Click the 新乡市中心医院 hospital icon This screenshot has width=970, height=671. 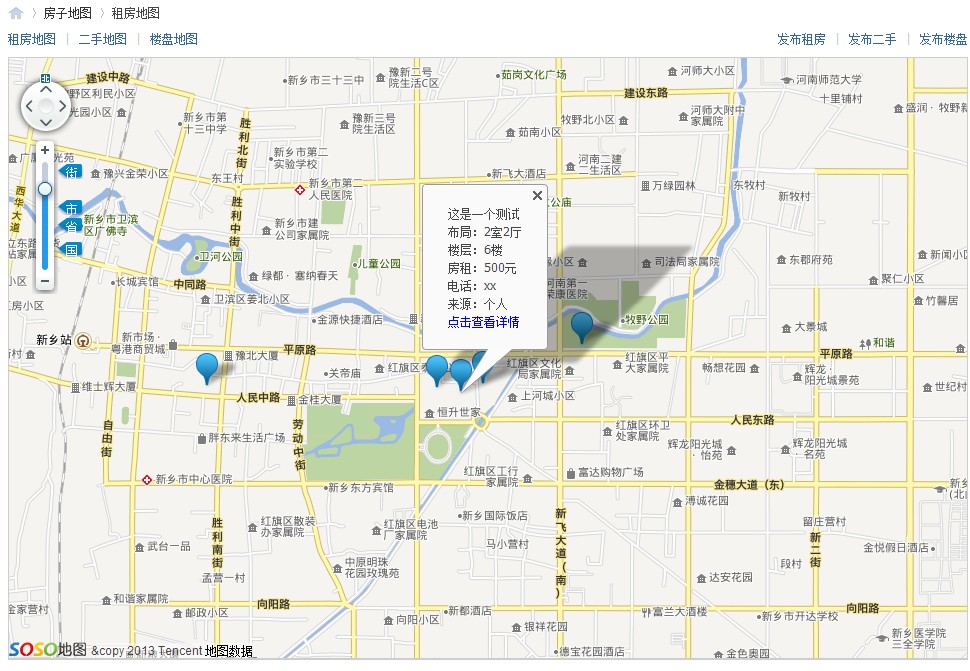tap(147, 480)
